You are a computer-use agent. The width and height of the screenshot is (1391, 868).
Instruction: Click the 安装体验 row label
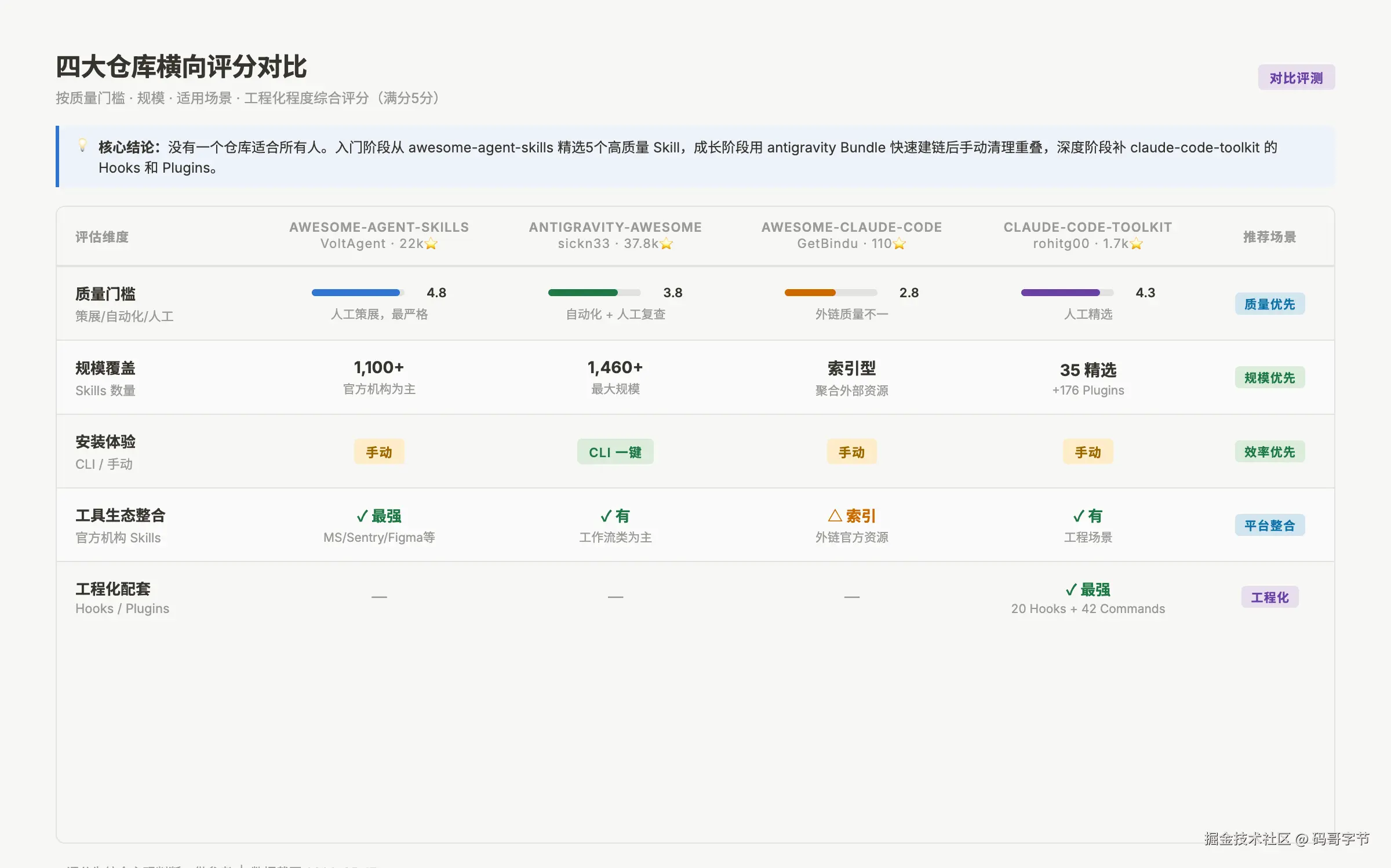pos(105,442)
